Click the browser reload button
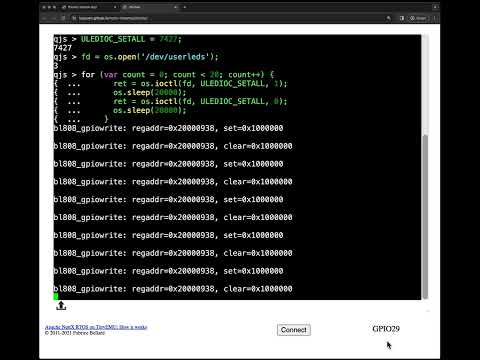This screenshot has width=480, height=360. (63, 18)
